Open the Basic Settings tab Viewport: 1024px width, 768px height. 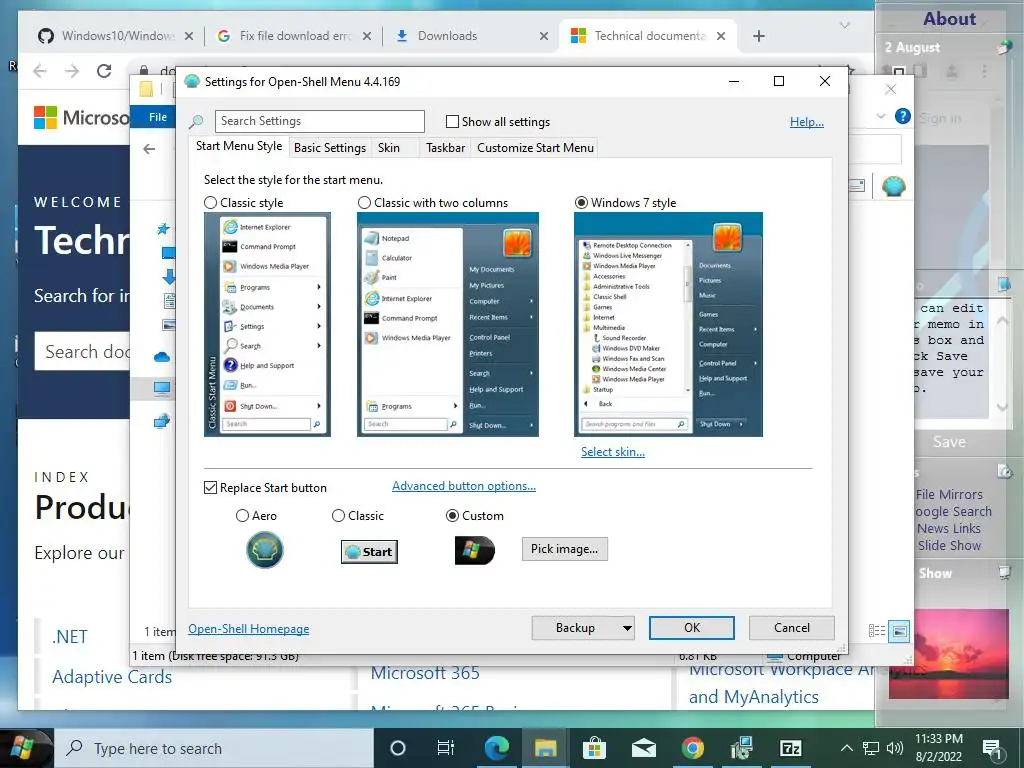(x=330, y=148)
